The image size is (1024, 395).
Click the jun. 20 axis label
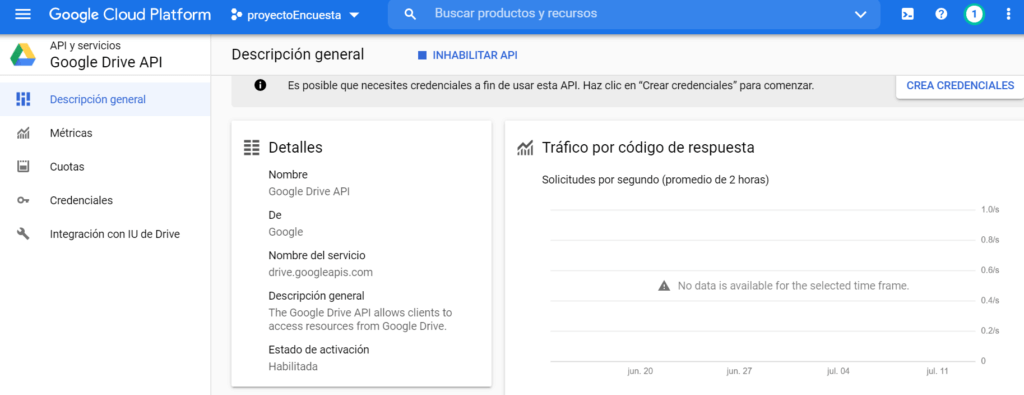click(x=640, y=371)
